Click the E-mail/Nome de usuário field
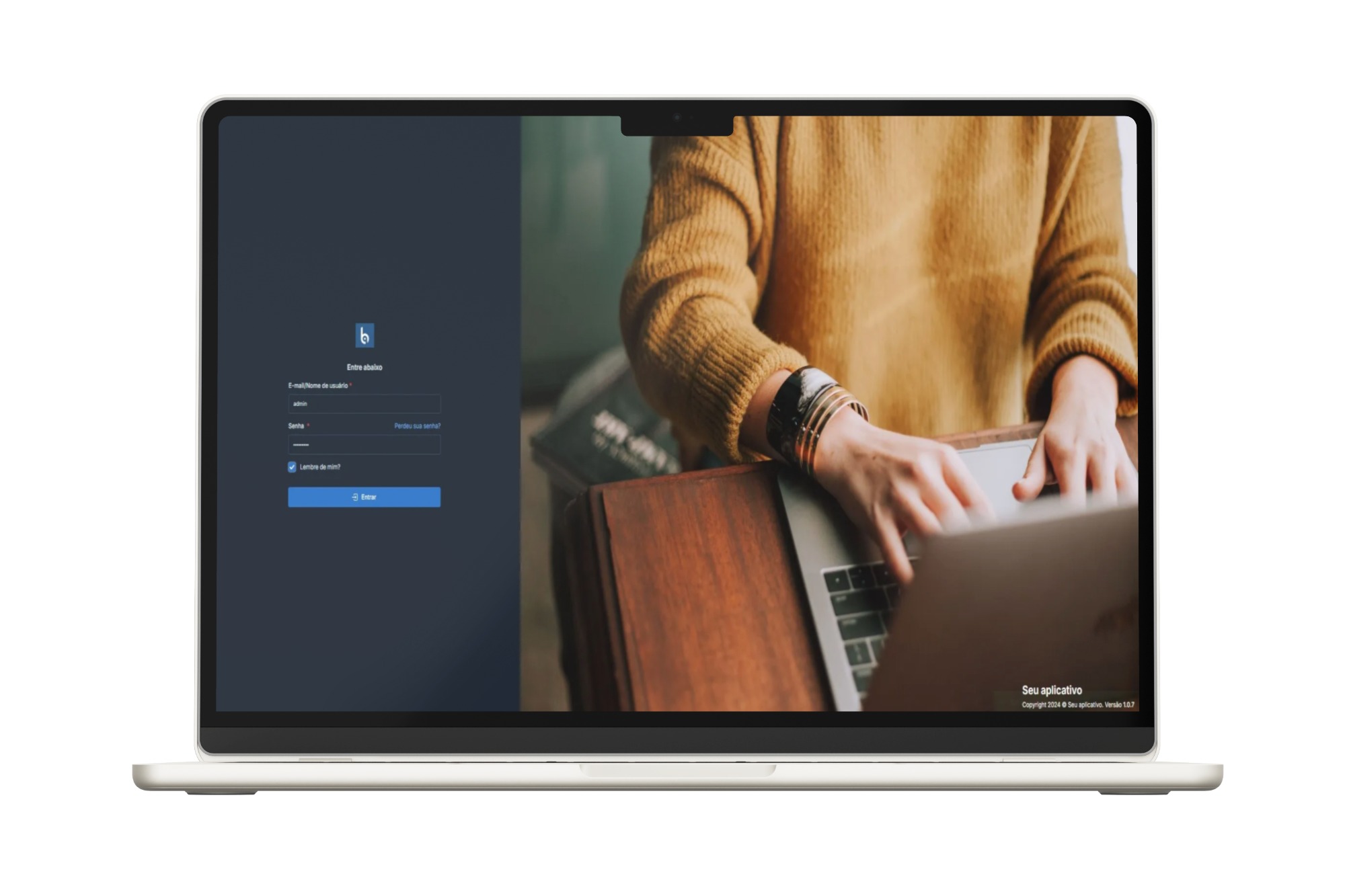Image resolution: width=1345 pixels, height=896 pixels. 363,403
